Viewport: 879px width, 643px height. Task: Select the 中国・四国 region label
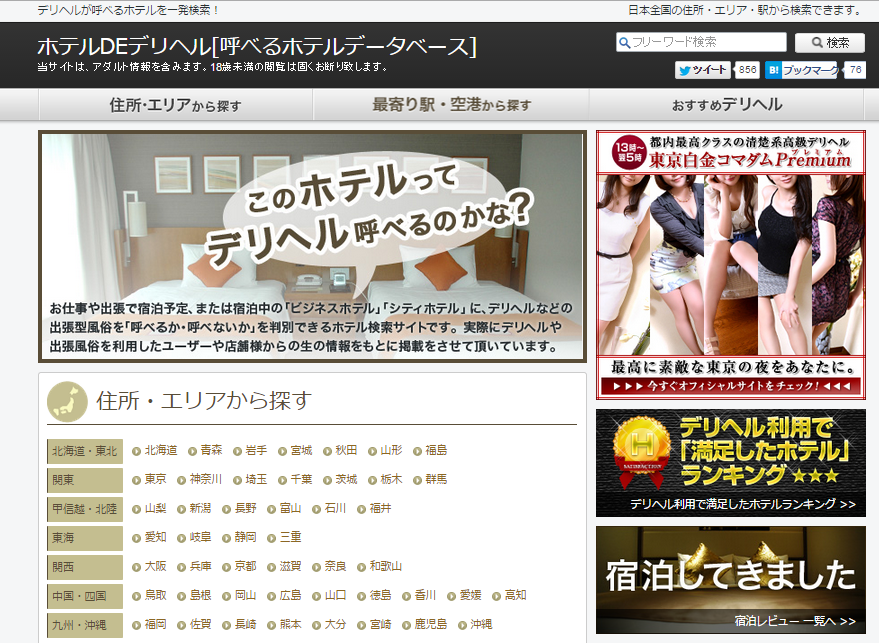85,596
